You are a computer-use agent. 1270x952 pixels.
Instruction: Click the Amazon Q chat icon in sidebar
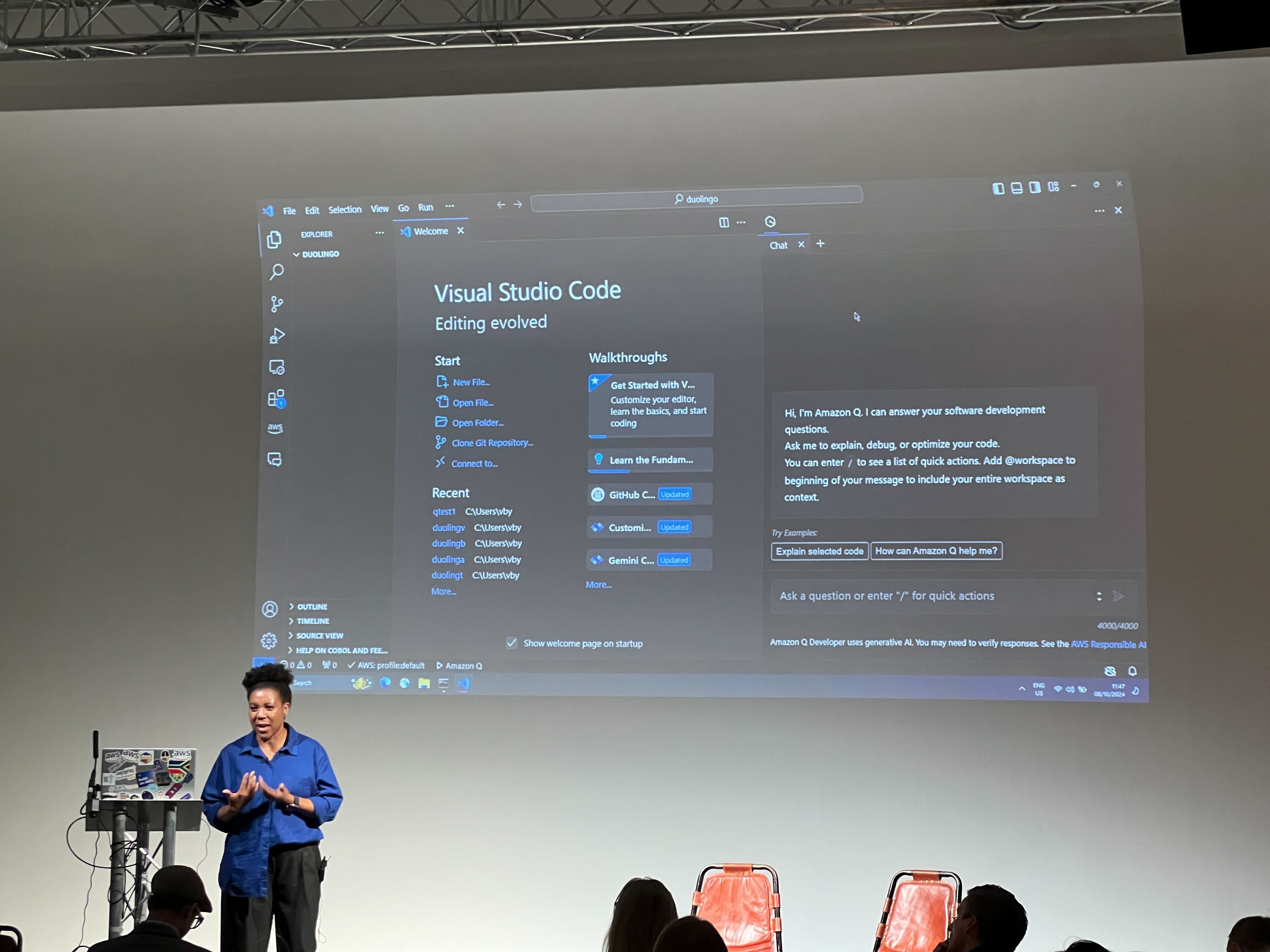278,459
